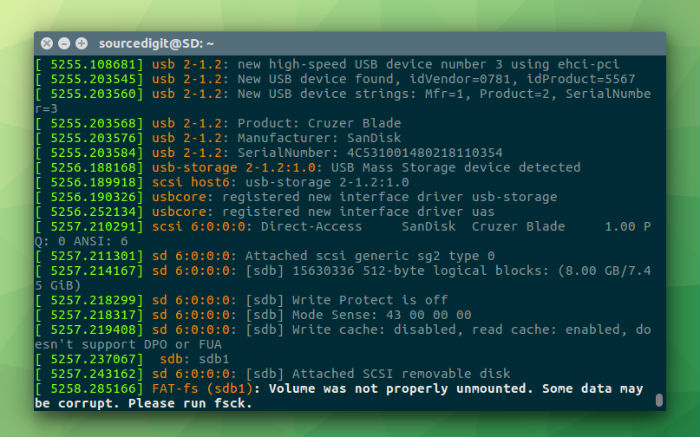Click the sourcedigit@SD title bar text
This screenshot has height=437, width=700.
click(156, 43)
